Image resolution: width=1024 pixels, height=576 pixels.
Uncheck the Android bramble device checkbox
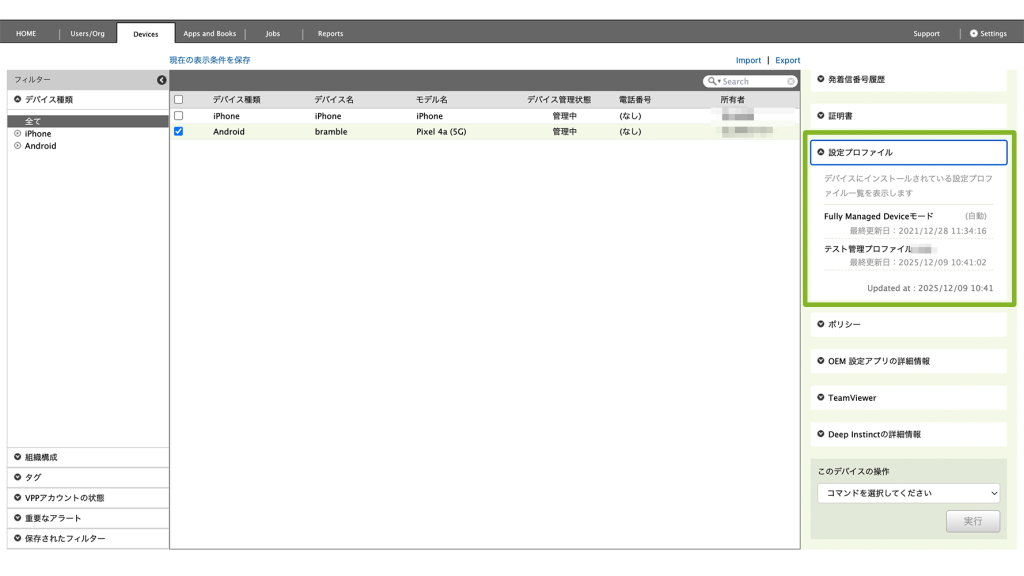coord(179,131)
